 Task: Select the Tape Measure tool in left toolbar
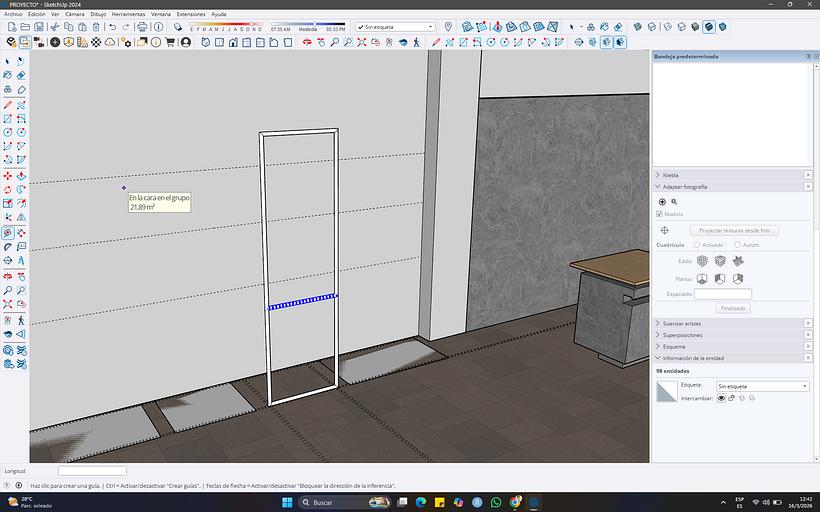8,233
